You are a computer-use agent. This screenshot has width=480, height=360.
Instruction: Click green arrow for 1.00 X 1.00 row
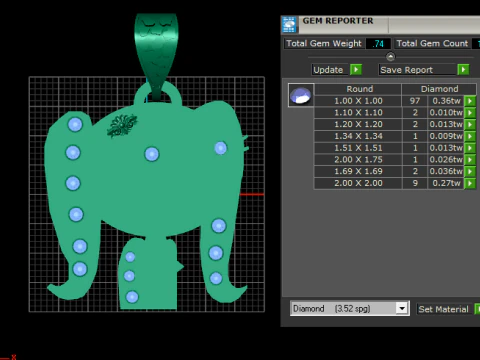tap(470, 101)
